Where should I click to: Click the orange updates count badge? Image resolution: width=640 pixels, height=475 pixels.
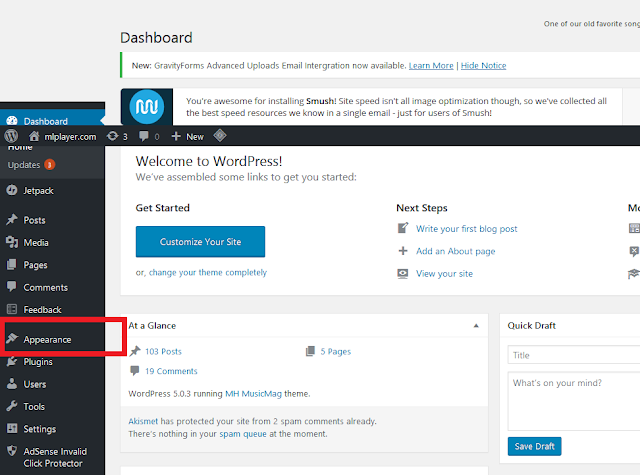(49, 164)
